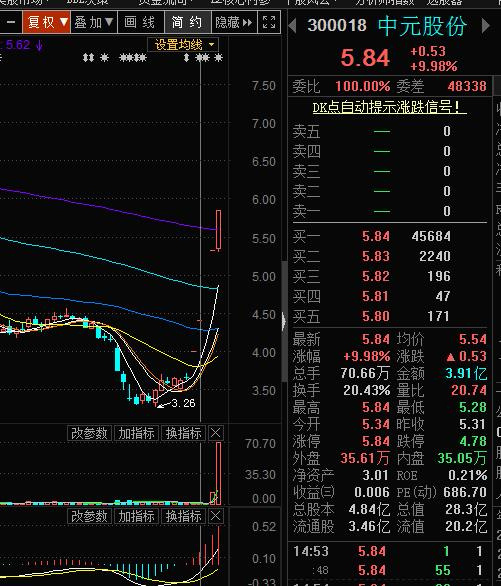Click the 总股本 value 4.84亿
Viewport: 501px width, 586px height.
[x=369, y=509]
